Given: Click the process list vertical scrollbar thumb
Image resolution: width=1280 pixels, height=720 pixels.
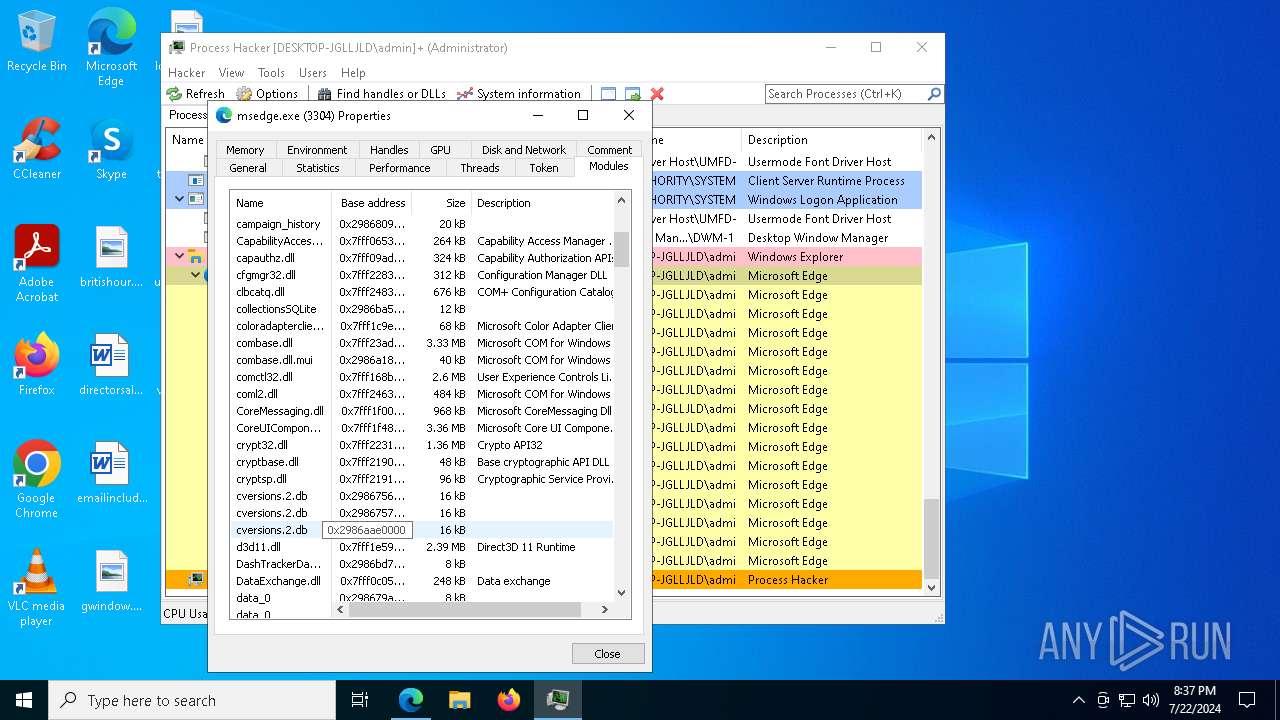Looking at the screenshot, I should [x=931, y=537].
